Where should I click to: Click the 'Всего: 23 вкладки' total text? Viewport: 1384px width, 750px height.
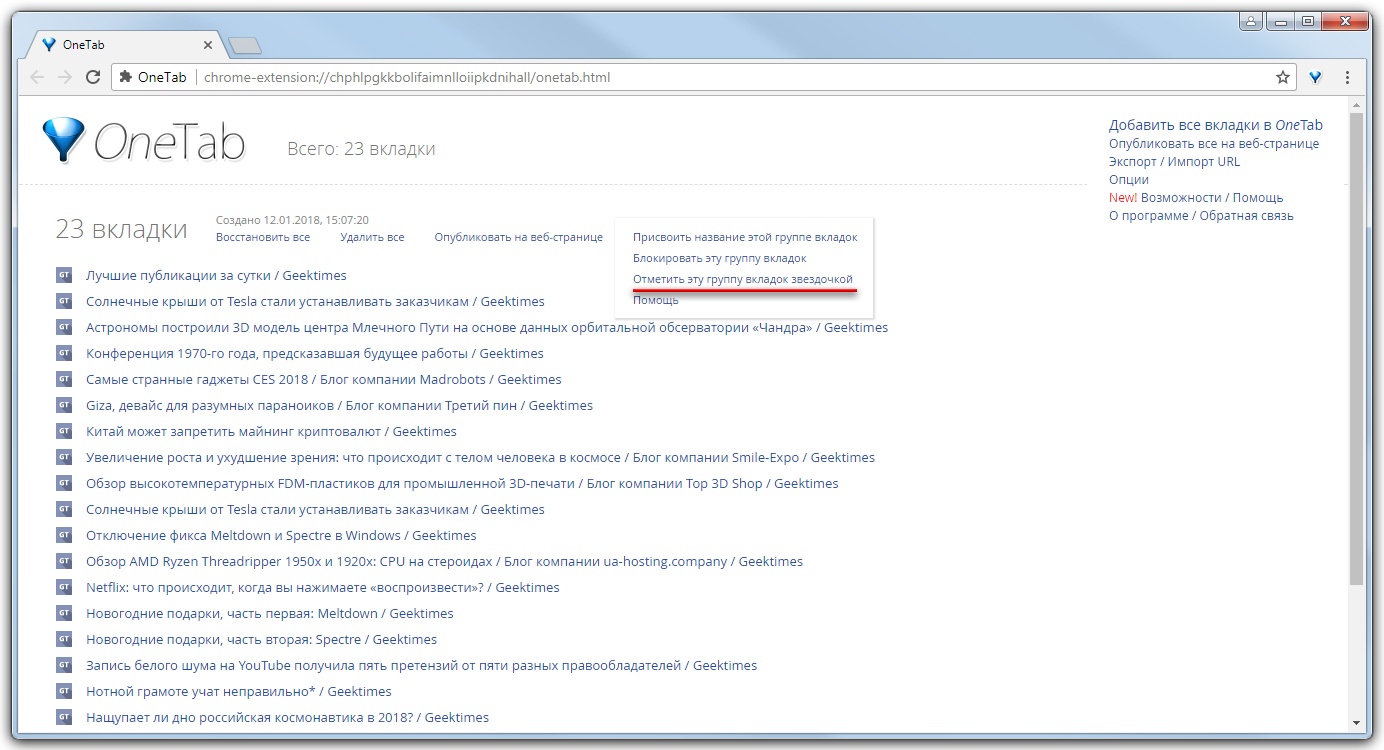(x=361, y=149)
